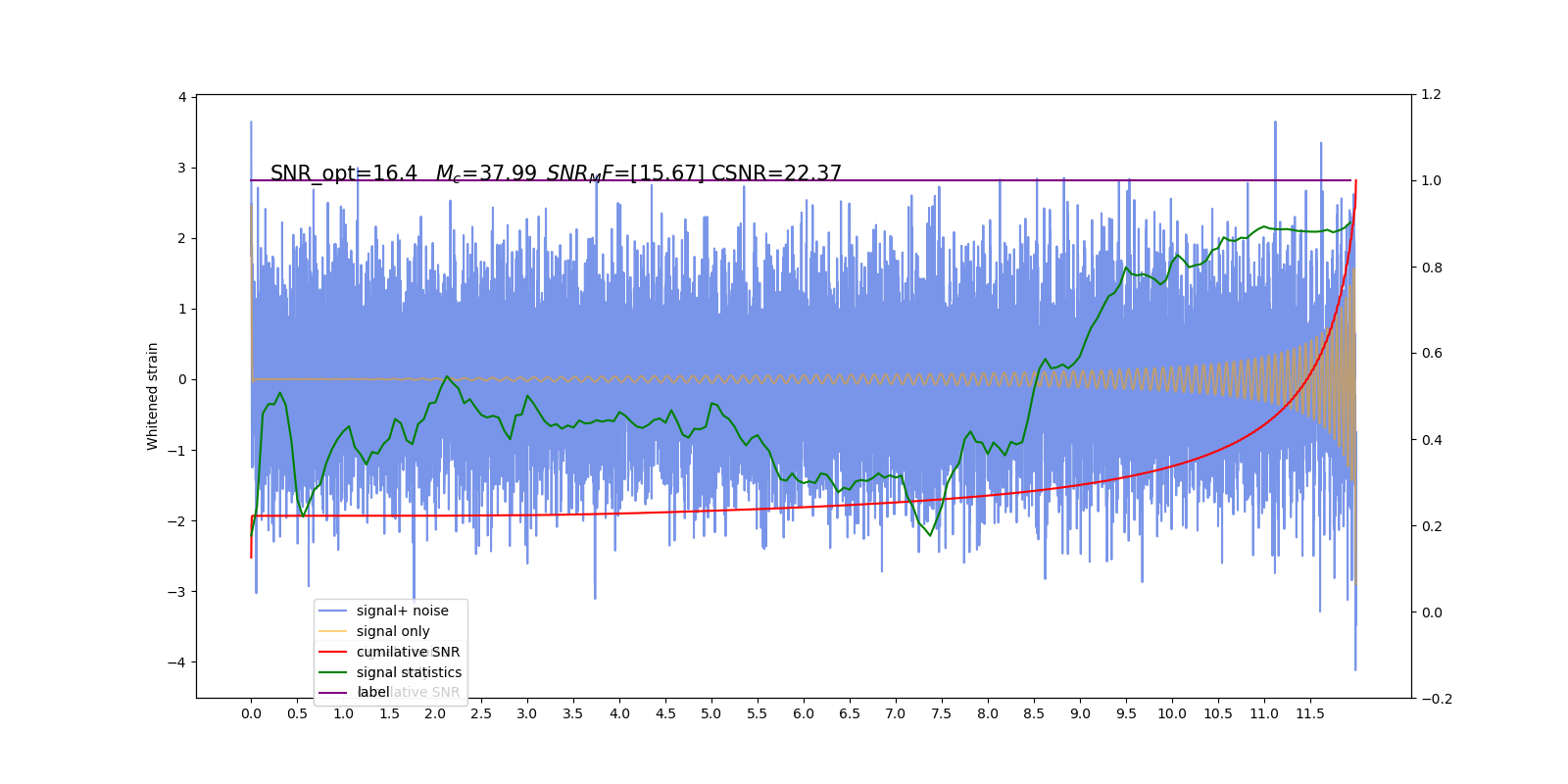Click the right y-axis tick label '1.0'

(x=1431, y=181)
